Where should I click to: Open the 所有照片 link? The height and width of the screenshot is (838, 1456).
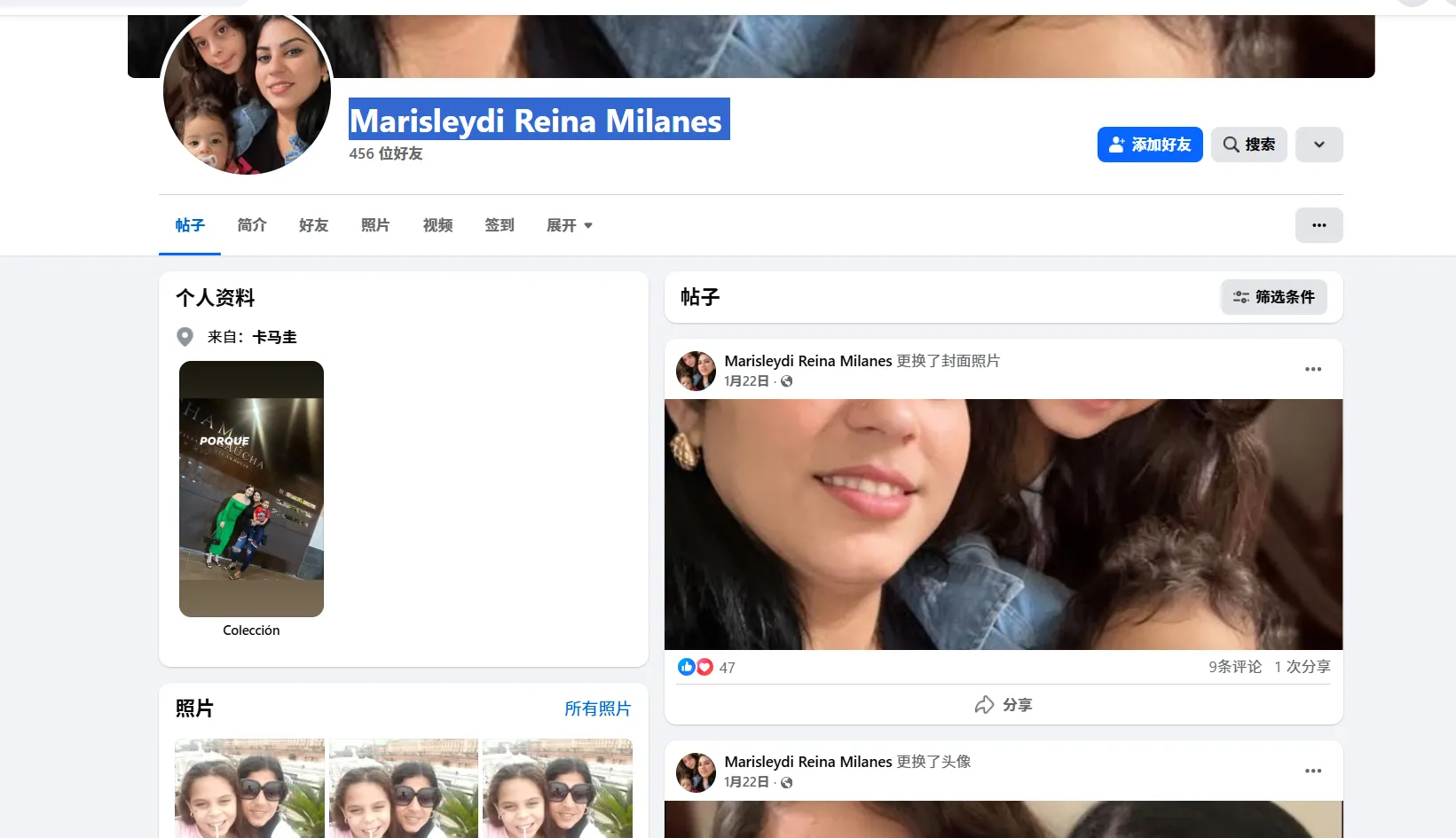(x=598, y=709)
